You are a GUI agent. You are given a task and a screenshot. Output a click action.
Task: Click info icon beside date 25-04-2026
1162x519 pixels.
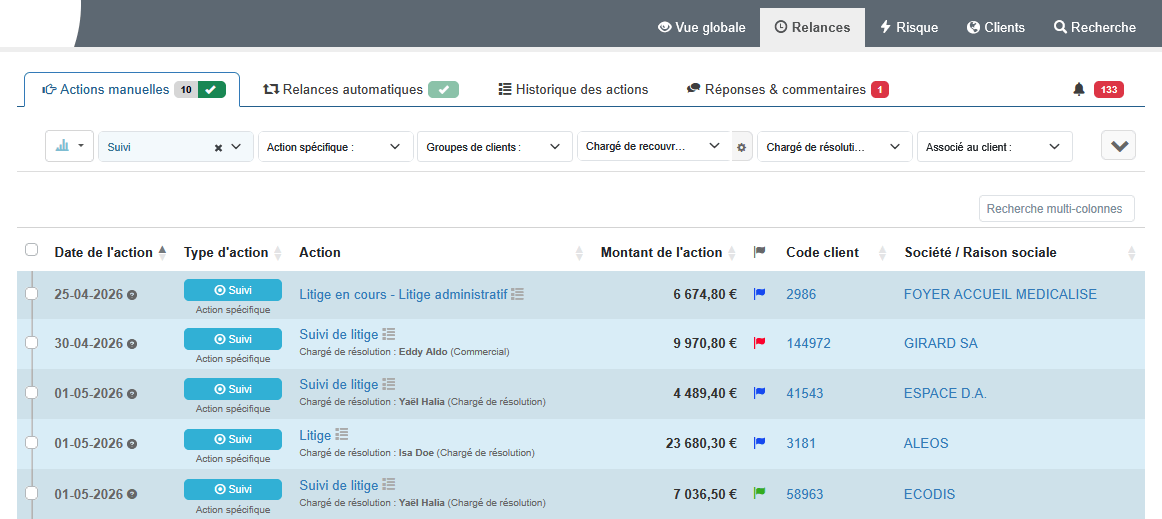point(132,294)
